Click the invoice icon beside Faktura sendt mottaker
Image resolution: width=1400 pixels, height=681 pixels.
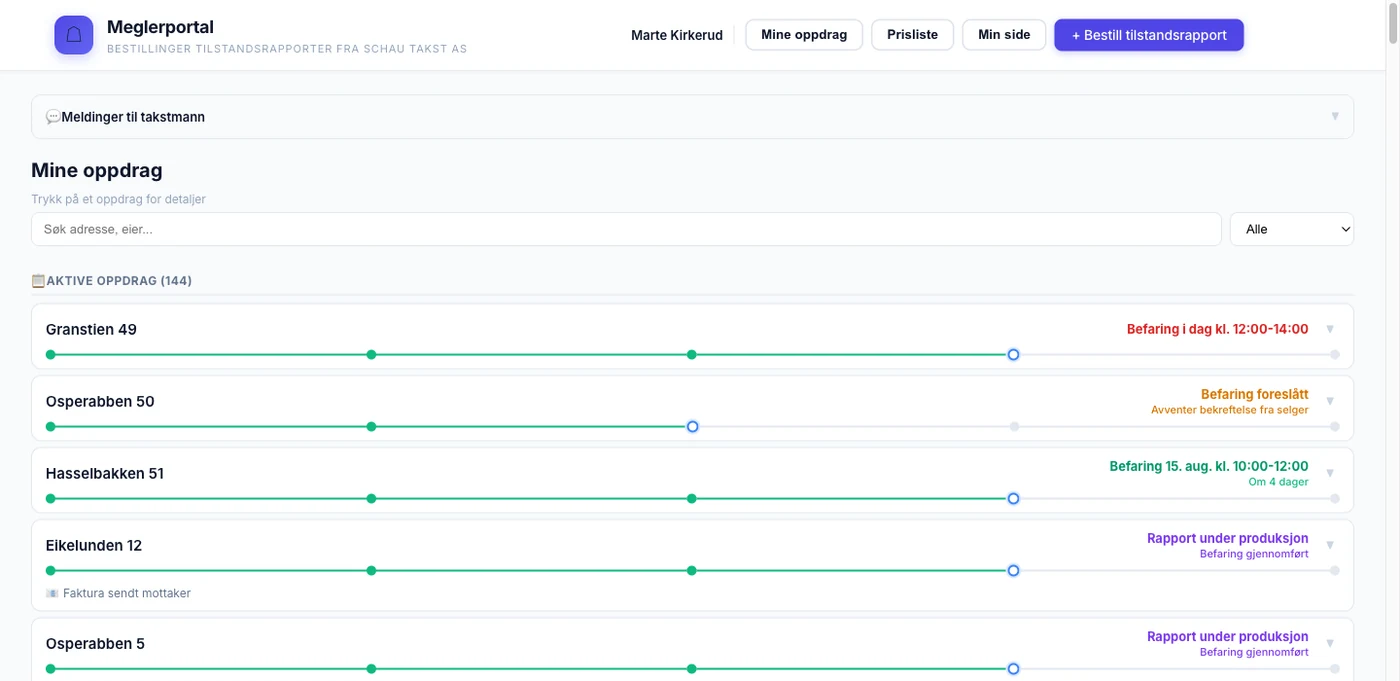click(x=52, y=593)
